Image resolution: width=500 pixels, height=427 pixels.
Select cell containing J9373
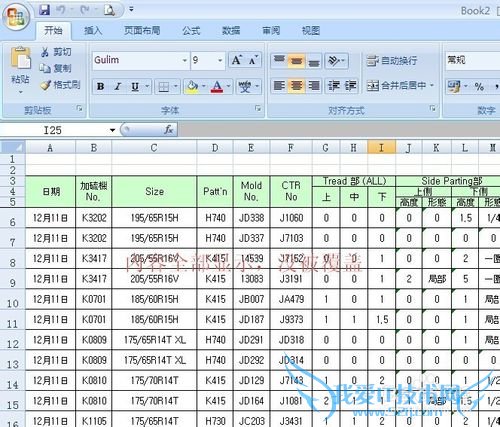pos(291,320)
